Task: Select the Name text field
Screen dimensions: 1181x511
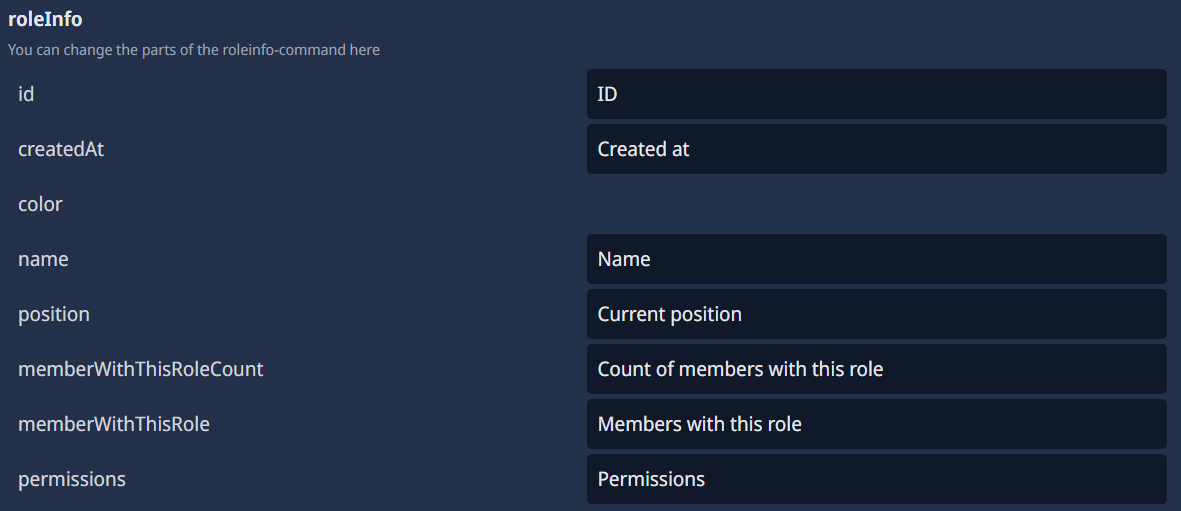Action: click(x=876, y=259)
